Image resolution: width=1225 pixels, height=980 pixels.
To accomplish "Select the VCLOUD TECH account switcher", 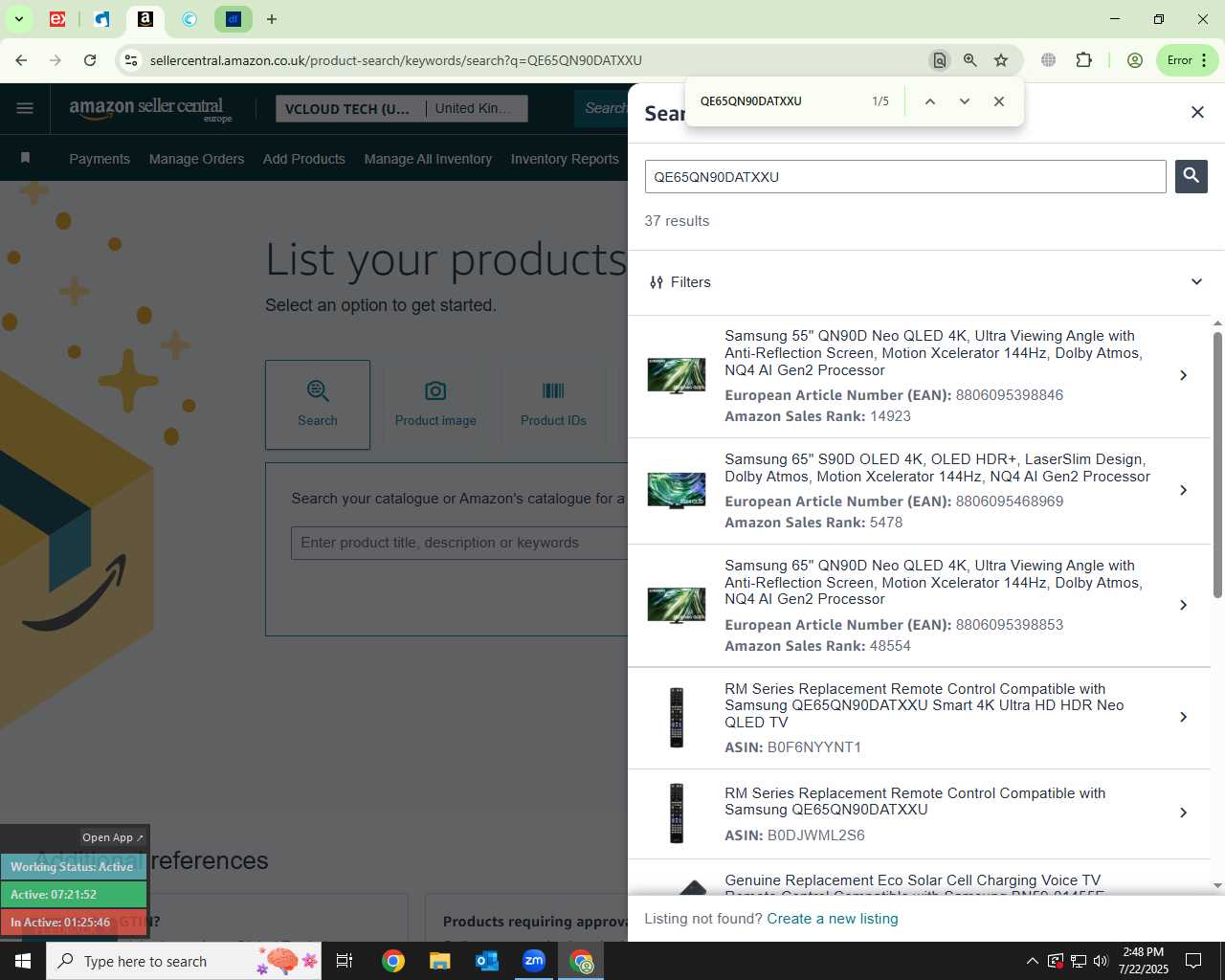I will tap(350, 109).
